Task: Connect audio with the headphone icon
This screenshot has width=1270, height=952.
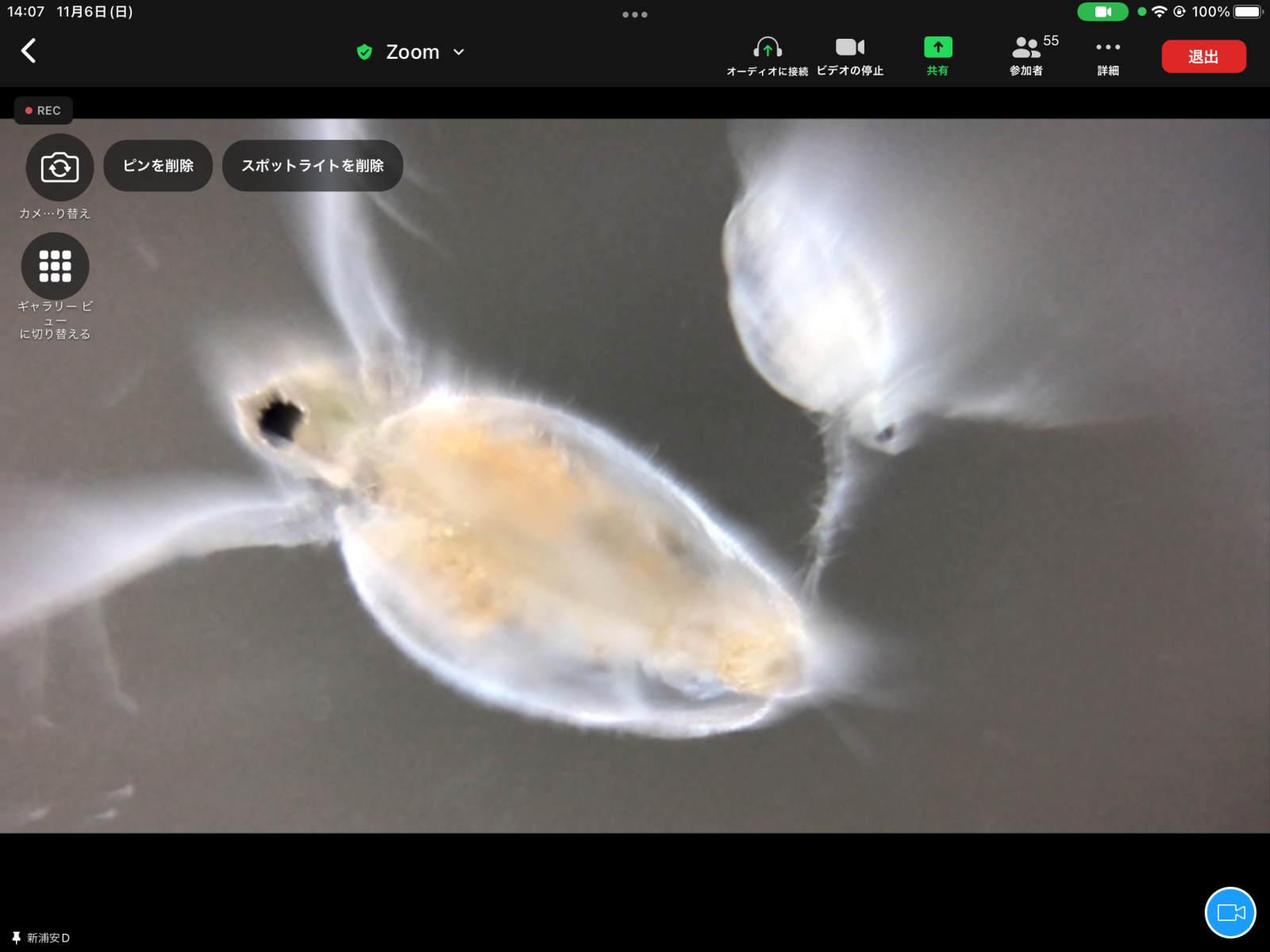Action: click(x=767, y=56)
